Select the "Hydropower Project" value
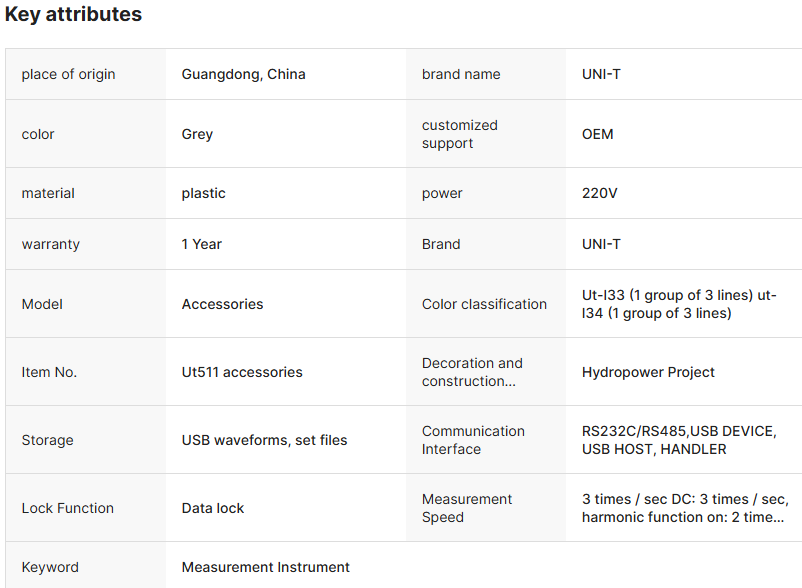Screen dimensions: 802x588 [648, 372]
